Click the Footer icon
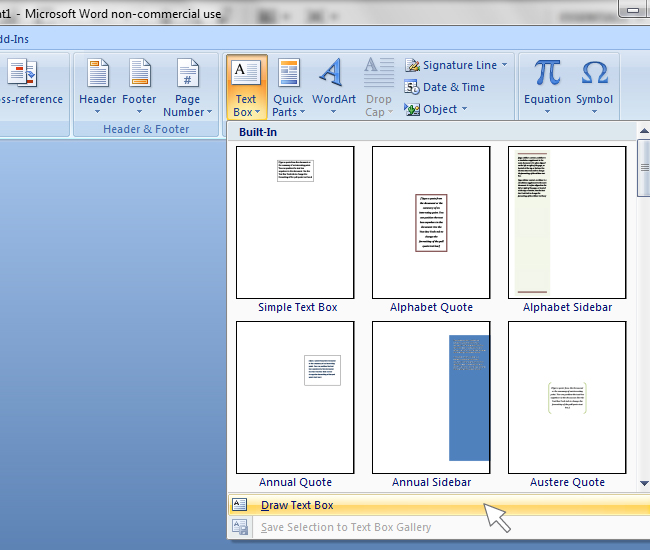650x550 pixels. 140,73
